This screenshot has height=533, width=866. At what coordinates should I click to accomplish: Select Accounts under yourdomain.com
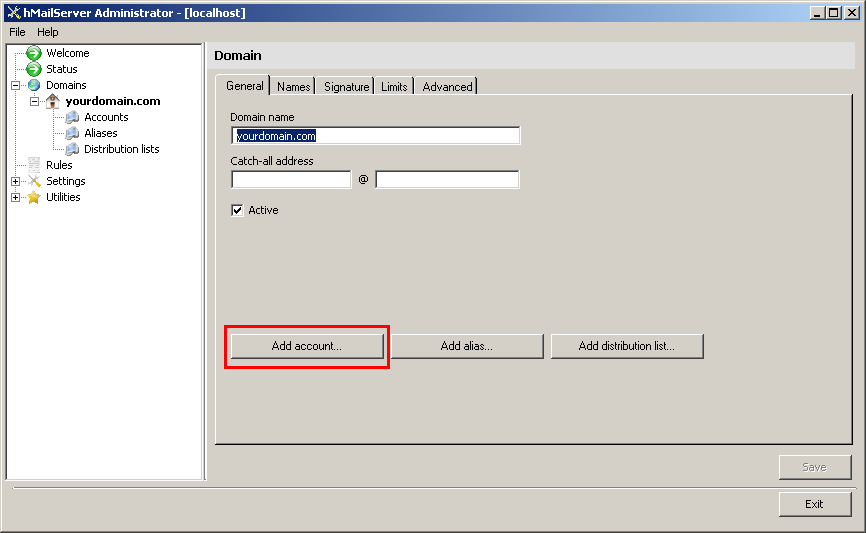[106, 117]
